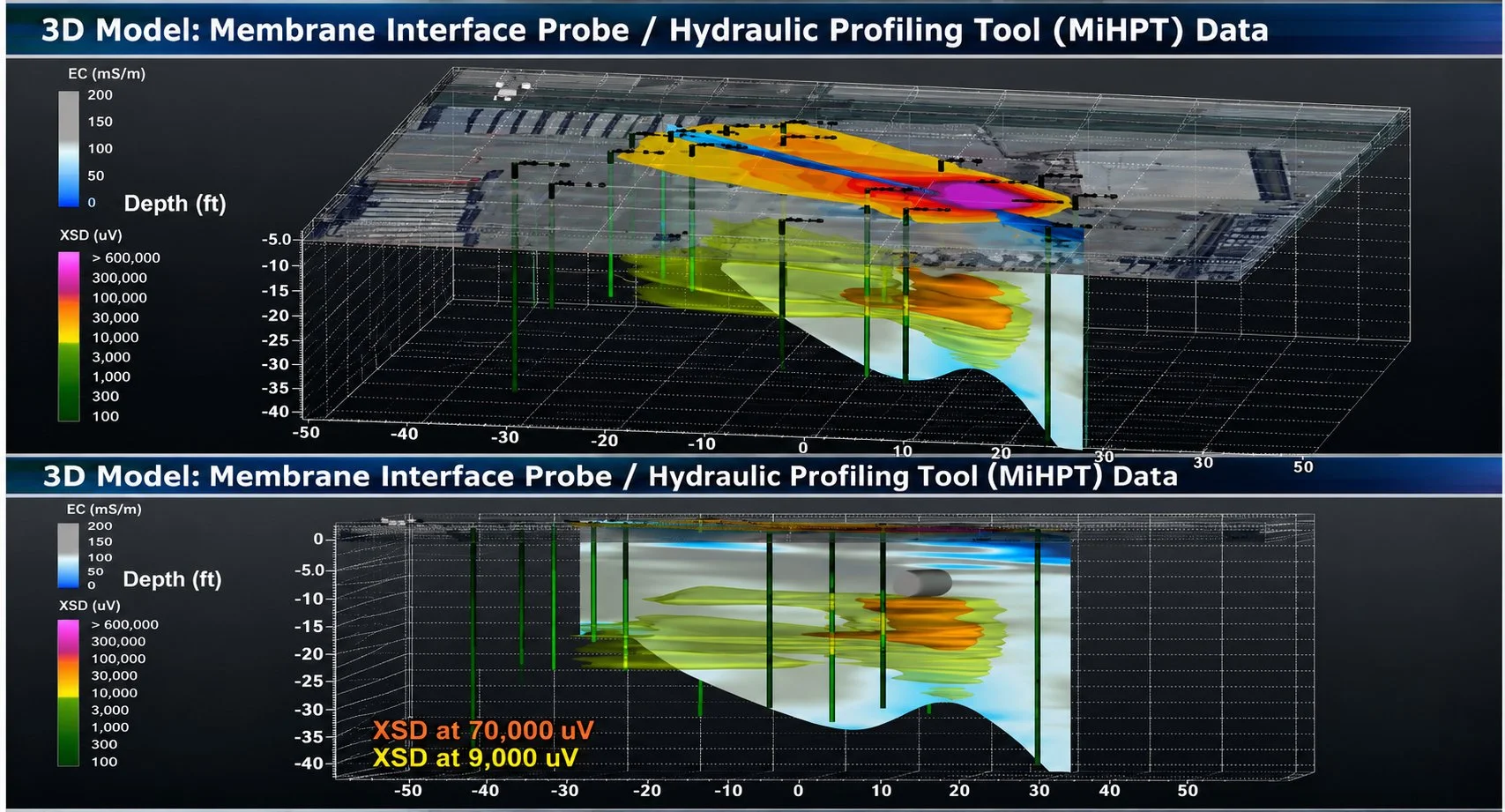Click the '40' horizontal axis label in lower model

pyautogui.click(x=1109, y=791)
